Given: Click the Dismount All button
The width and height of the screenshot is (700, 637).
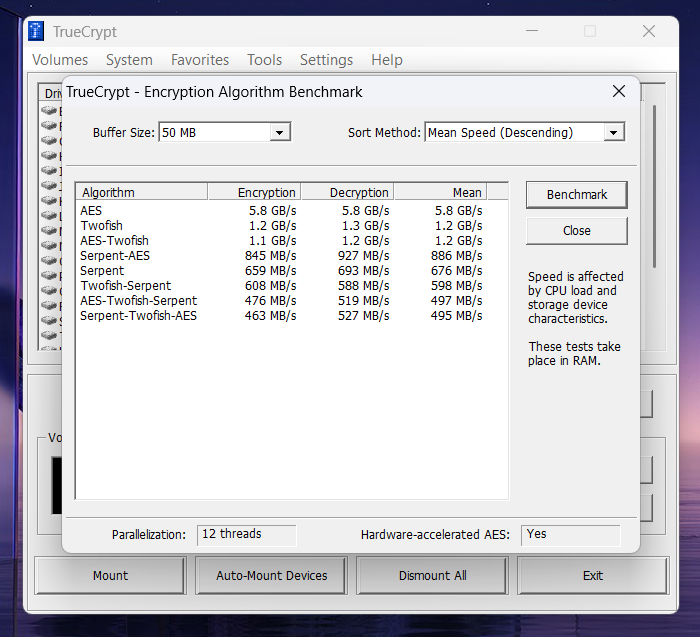Looking at the screenshot, I should [432, 575].
